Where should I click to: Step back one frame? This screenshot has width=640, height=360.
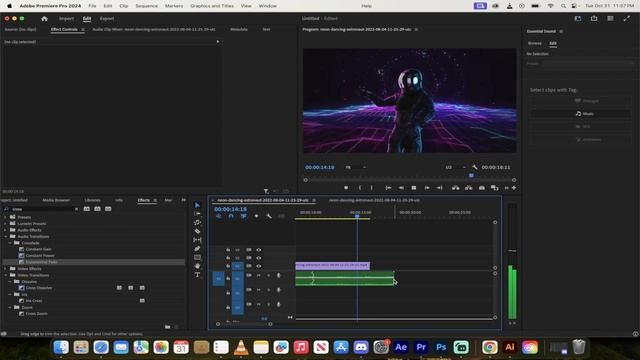[401, 188]
